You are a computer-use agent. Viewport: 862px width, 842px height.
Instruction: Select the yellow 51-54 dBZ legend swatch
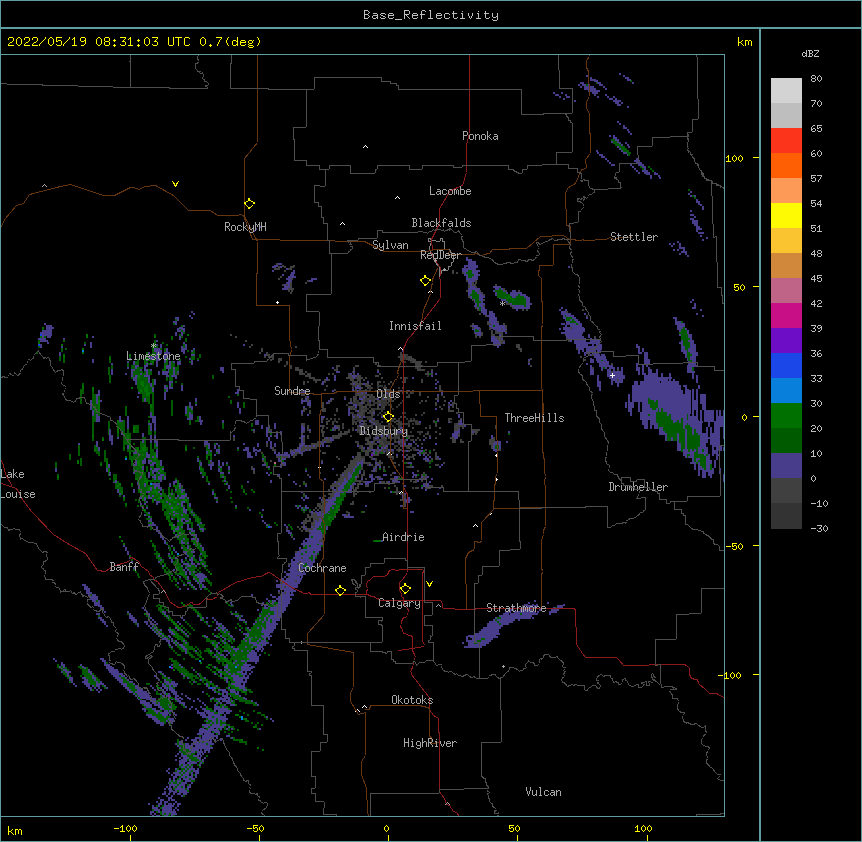coord(786,216)
